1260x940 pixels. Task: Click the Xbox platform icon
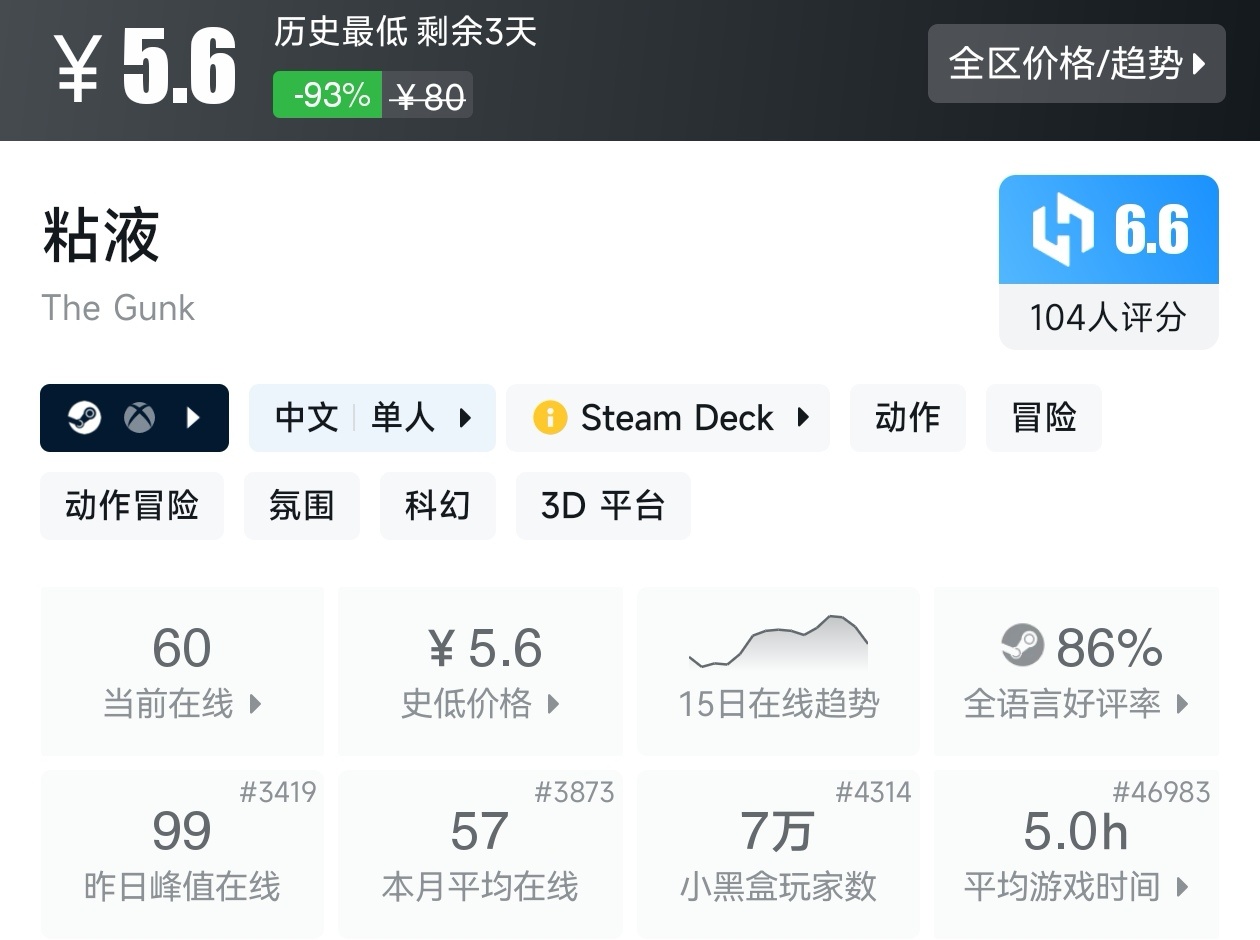pyautogui.click(x=140, y=417)
